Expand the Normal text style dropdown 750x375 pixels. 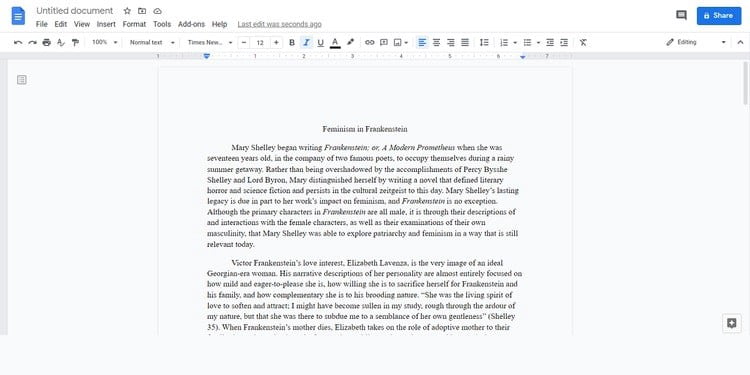[x=152, y=43]
